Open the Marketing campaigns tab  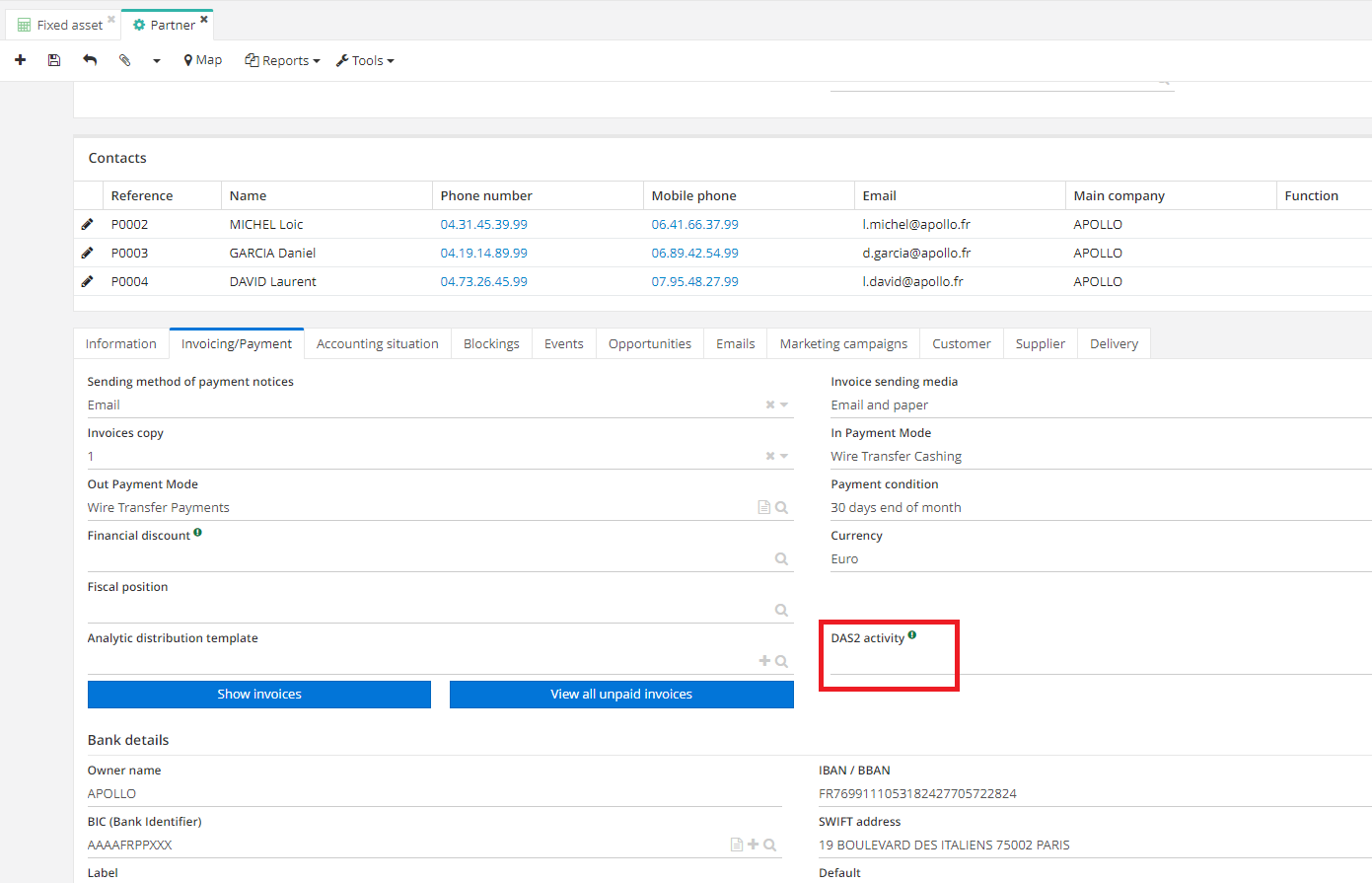click(x=843, y=343)
